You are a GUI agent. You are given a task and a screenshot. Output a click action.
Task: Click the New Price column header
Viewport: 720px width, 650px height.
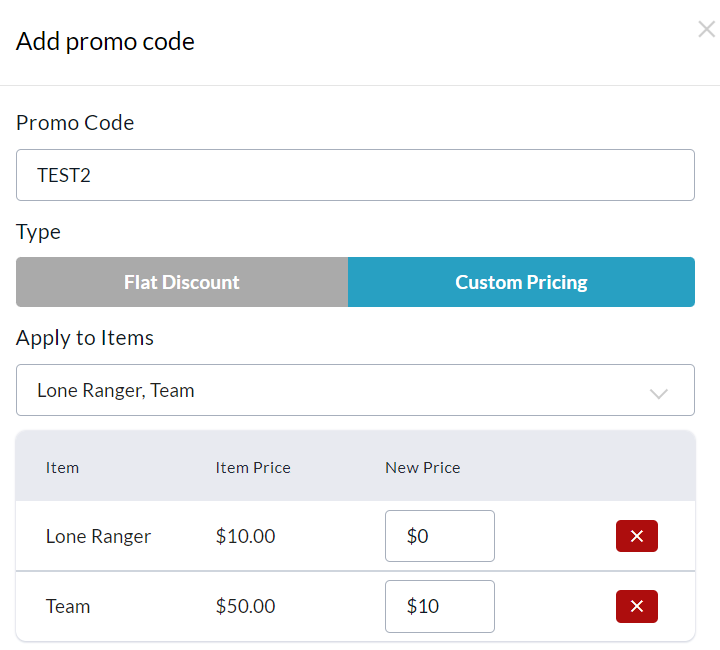coord(422,467)
